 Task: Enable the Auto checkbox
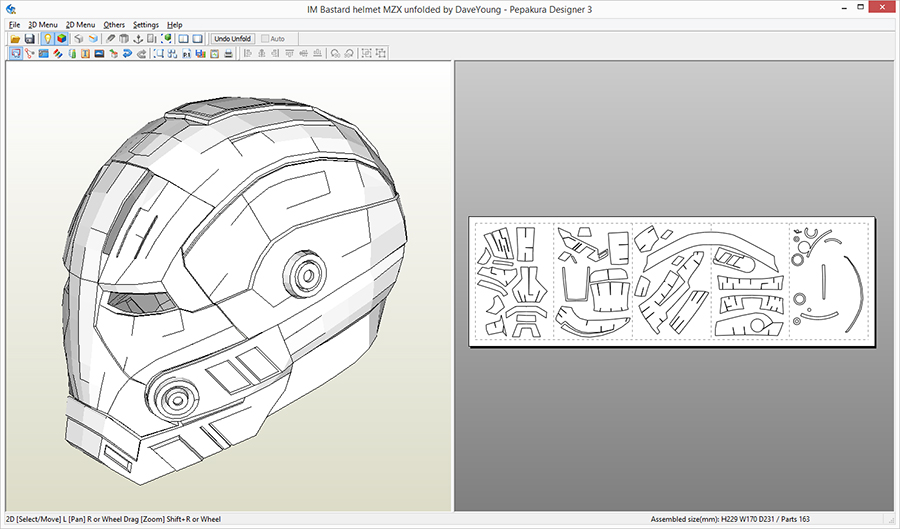point(265,39)
